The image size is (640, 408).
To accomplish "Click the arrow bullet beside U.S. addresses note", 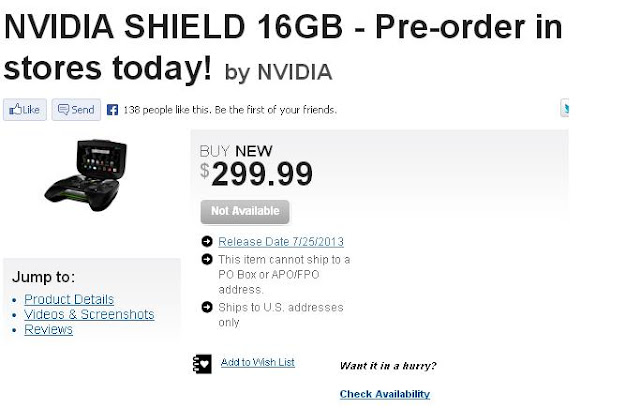I will pos(206,307).
